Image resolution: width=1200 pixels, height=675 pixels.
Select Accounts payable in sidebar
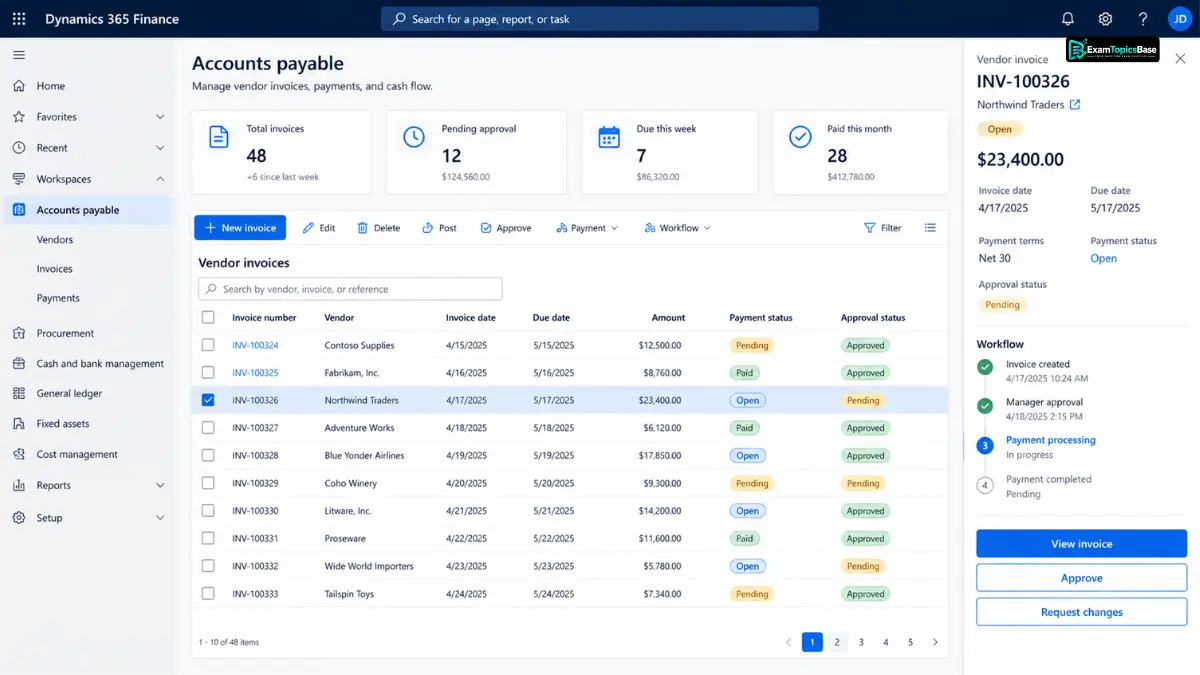[x=87, y=210]
